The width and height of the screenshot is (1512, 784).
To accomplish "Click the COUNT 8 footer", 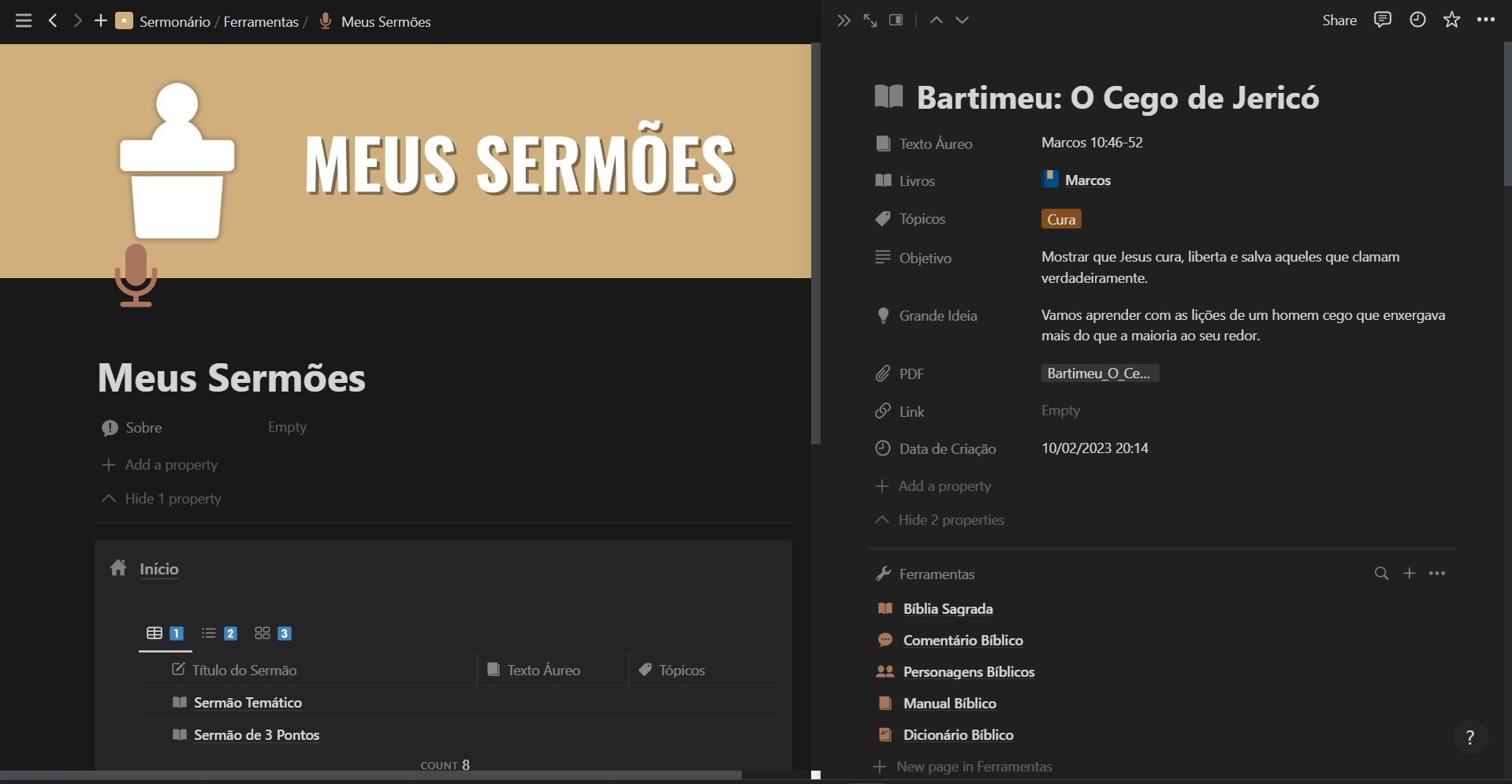I will click(445, 765).
